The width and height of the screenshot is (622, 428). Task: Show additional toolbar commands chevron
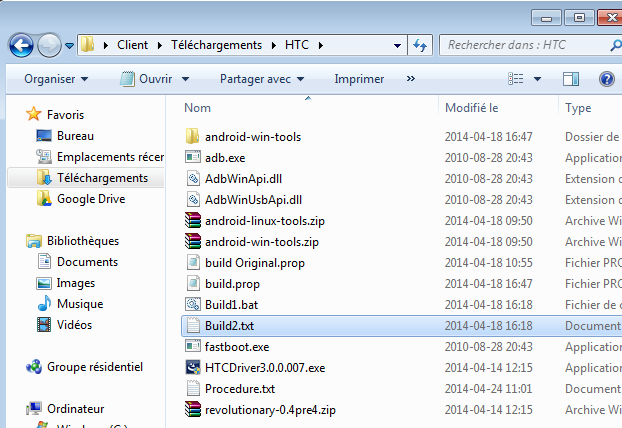(x=411, y=79)
